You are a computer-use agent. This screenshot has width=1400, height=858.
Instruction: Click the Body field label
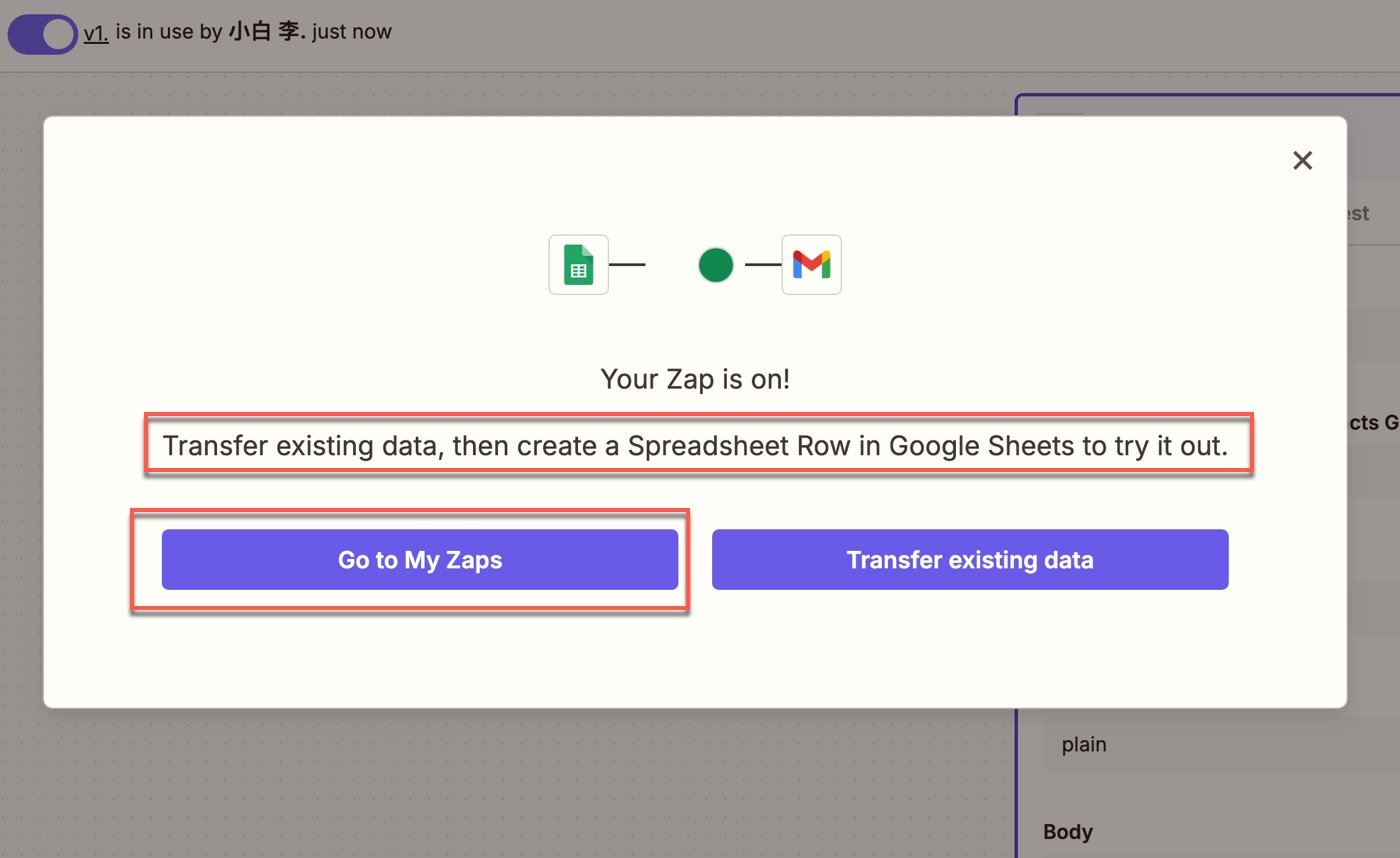(1068, 832)
